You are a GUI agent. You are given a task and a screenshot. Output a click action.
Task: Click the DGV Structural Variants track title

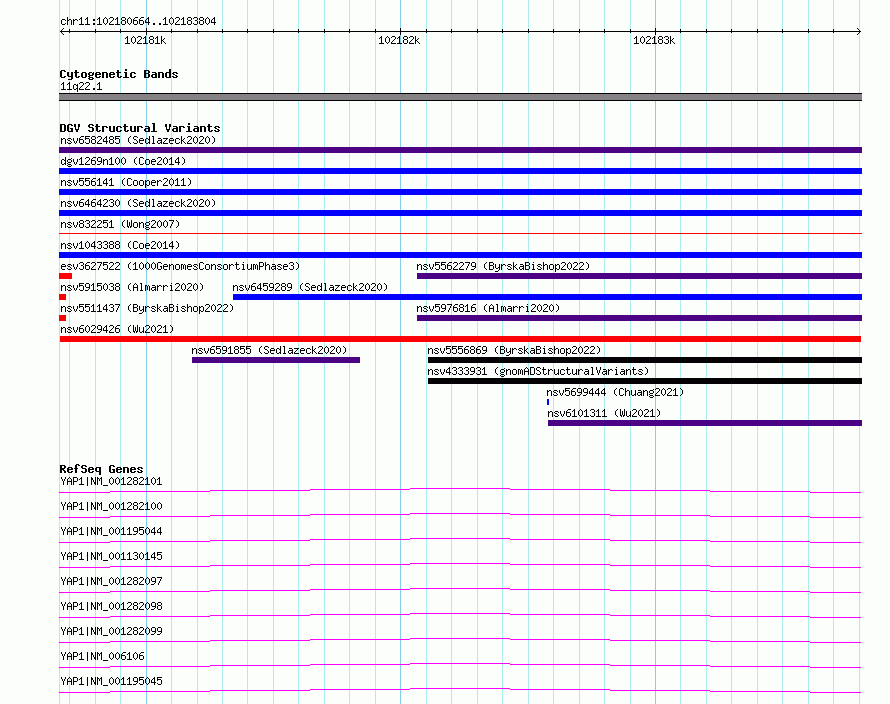[140, 128]
